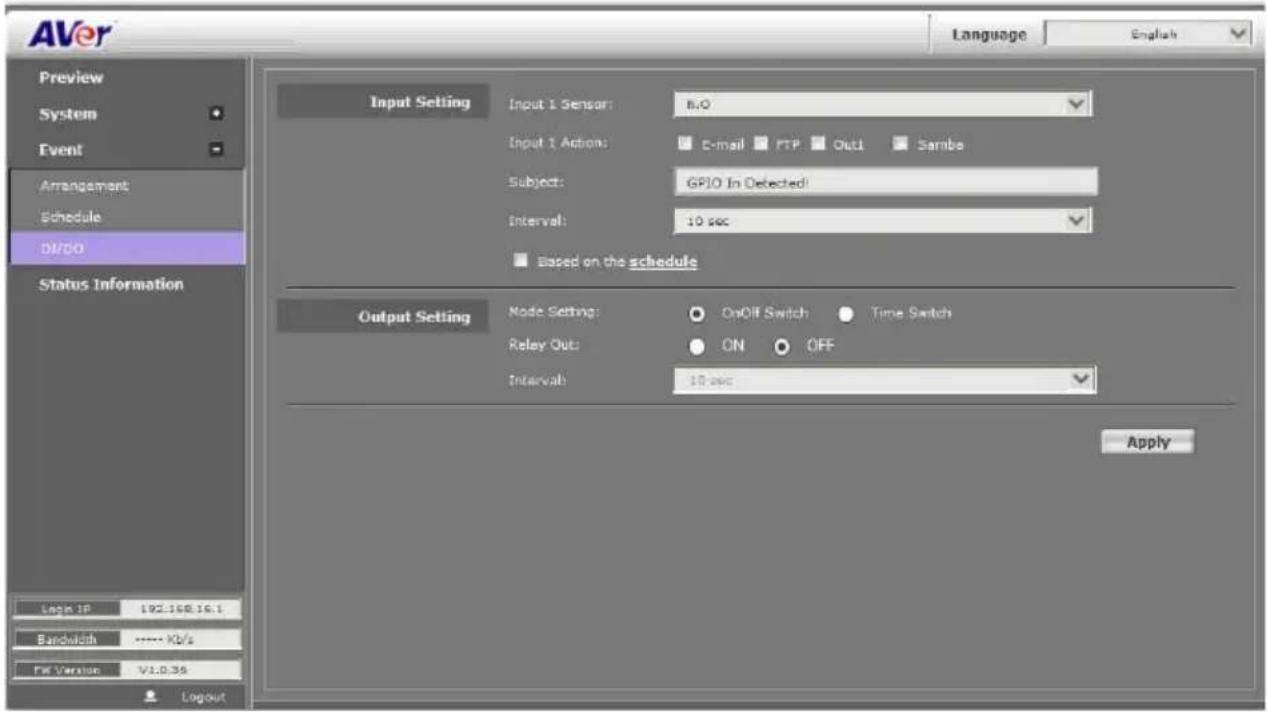Image resolution: width=1267 pixels, height=712 pixels.
Task: Select Time Switch mode radio button
Action: pyautogui.click(x=846, y=314)
